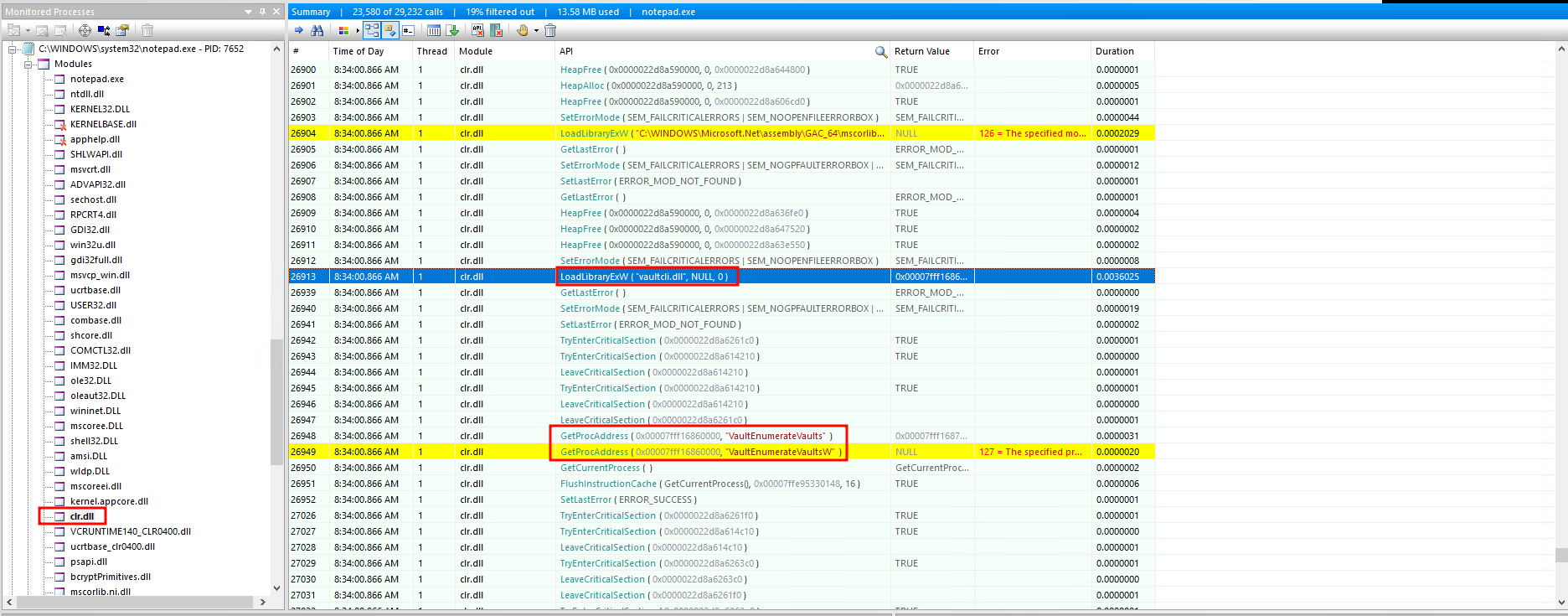Click the modules tree vertical scrollbar thumb
The image size is (1568, 616).
tap(276, 402)
